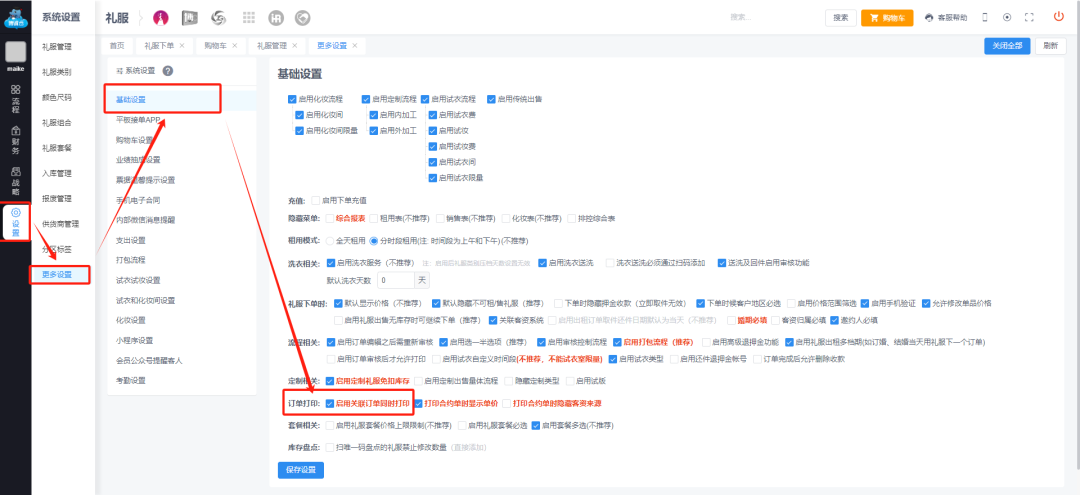1080x495 pixels.
Task: Check the 综合报表 hide-menu checkbox
Action: [x=330, y=218]
